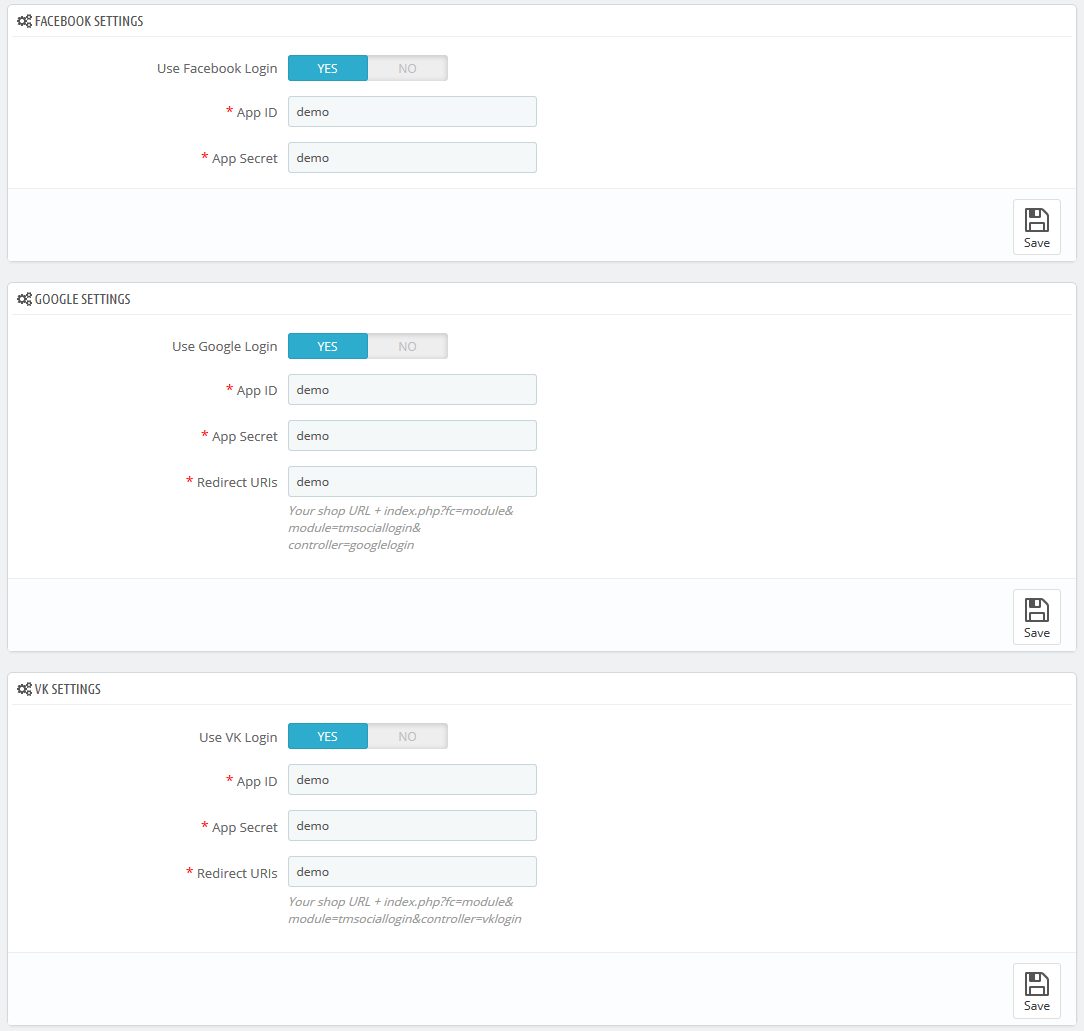Set Use VK Login to NO
This screenshot has height=1031, width=1084.
[407, 736]
